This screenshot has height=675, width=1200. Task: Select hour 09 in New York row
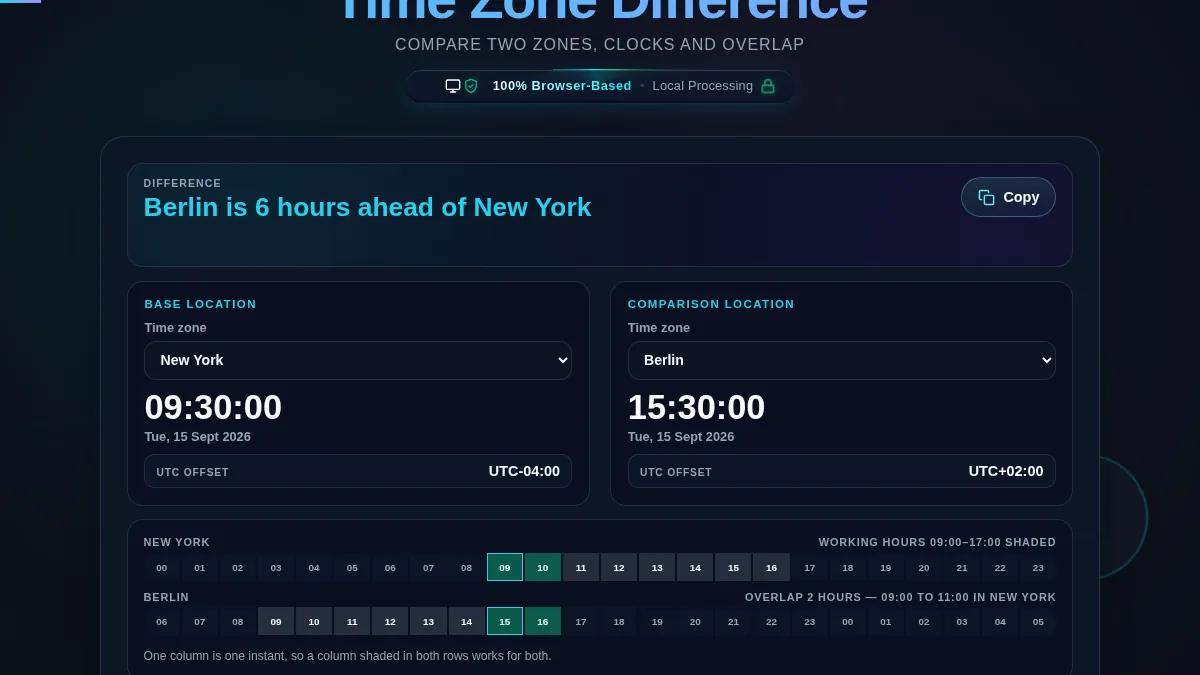505,567
